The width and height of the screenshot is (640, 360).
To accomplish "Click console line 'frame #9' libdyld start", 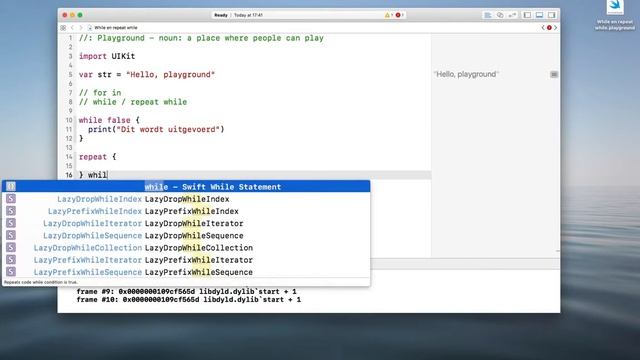I will tap(187, 291).
